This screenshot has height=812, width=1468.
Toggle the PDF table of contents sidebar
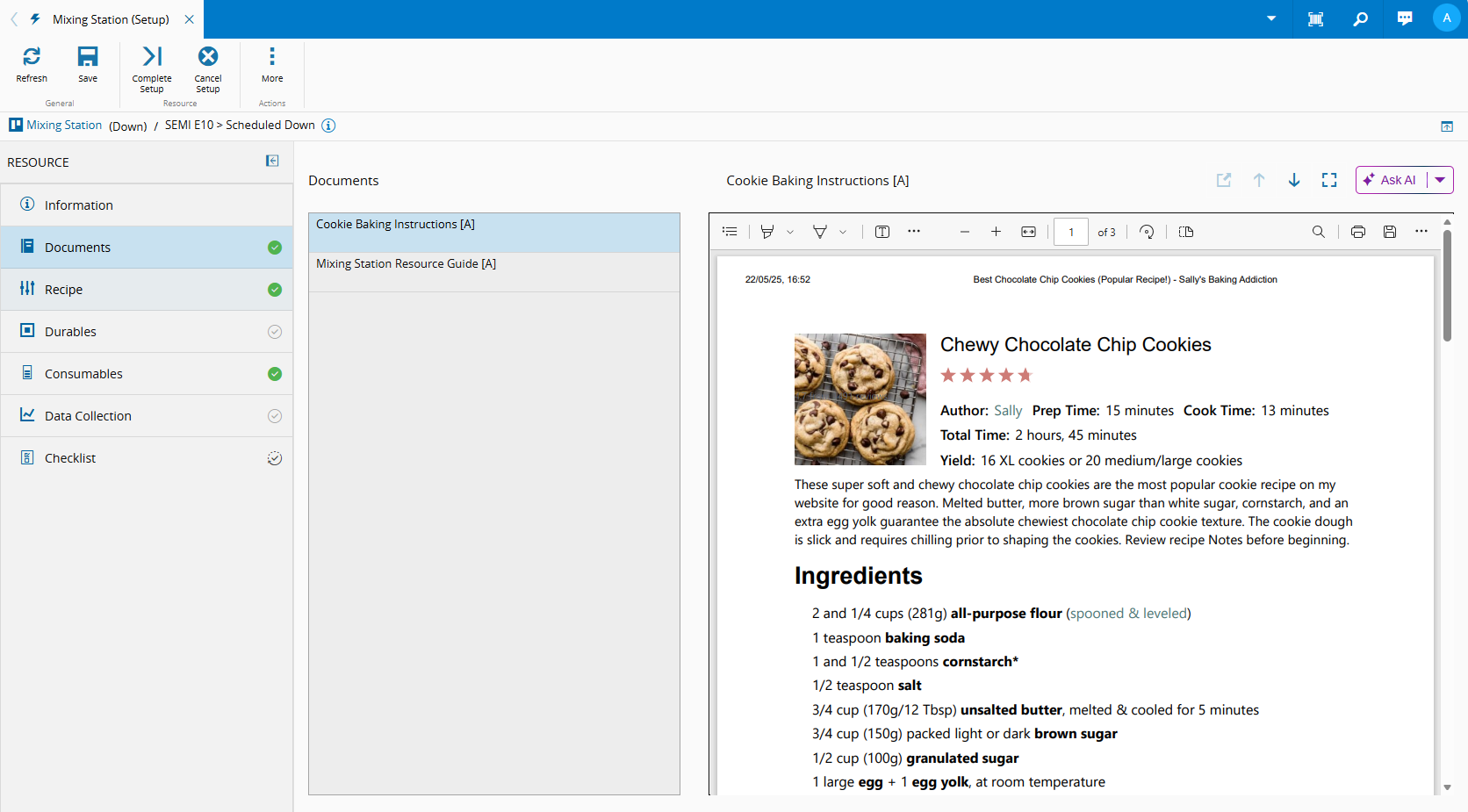pyautogui.click(x=730, y=232)
